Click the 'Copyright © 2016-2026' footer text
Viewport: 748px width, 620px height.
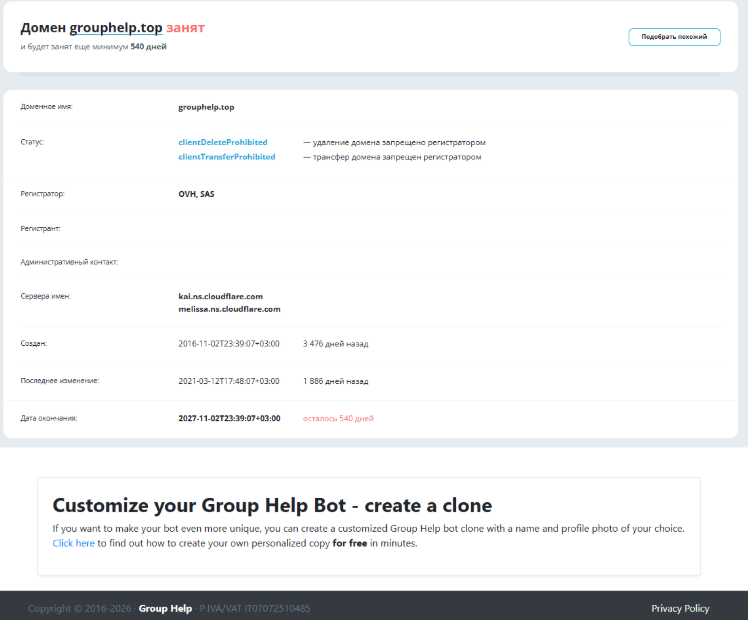[x=79, y=609]
